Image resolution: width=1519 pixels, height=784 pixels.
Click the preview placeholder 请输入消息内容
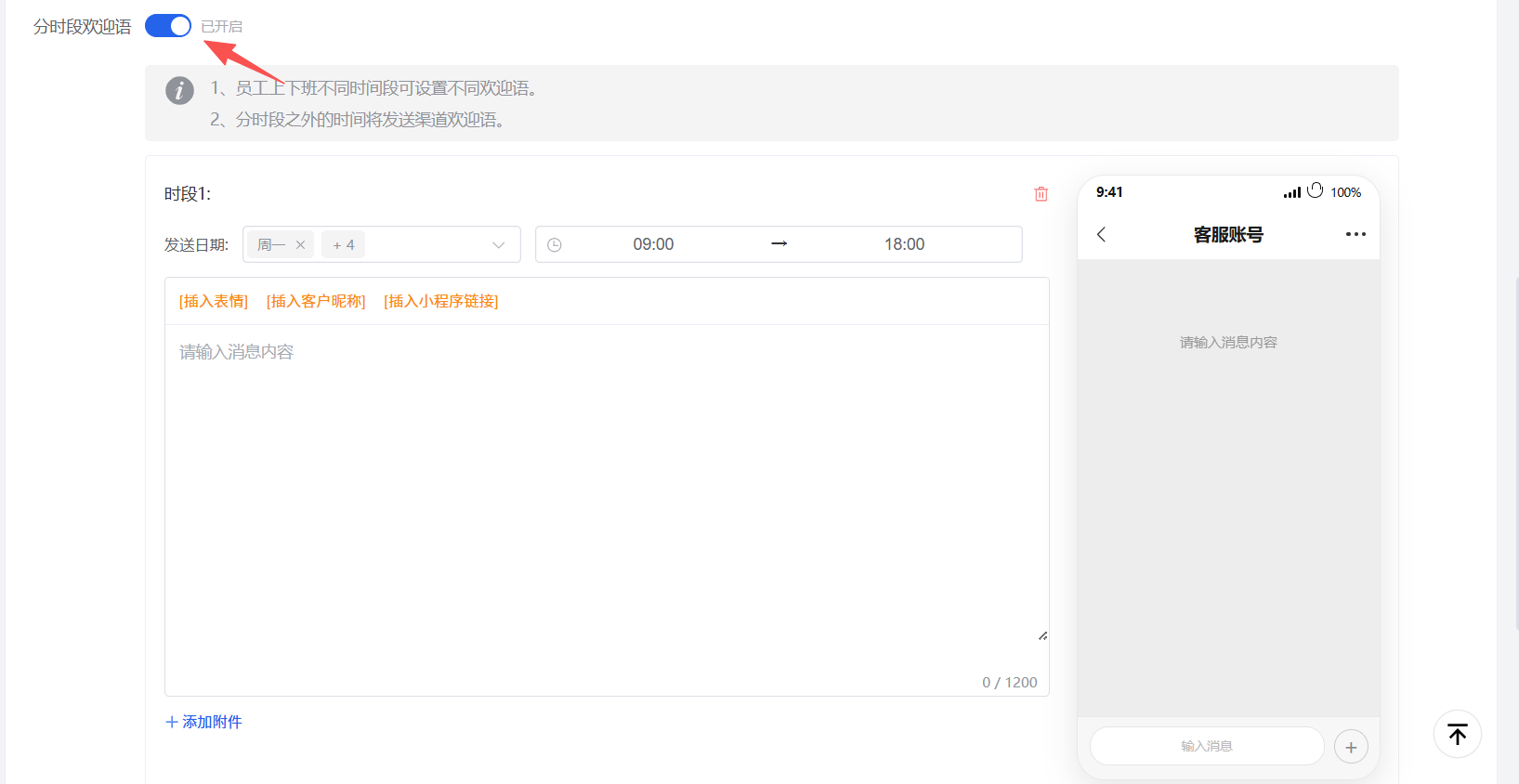tap(1228, 343)
